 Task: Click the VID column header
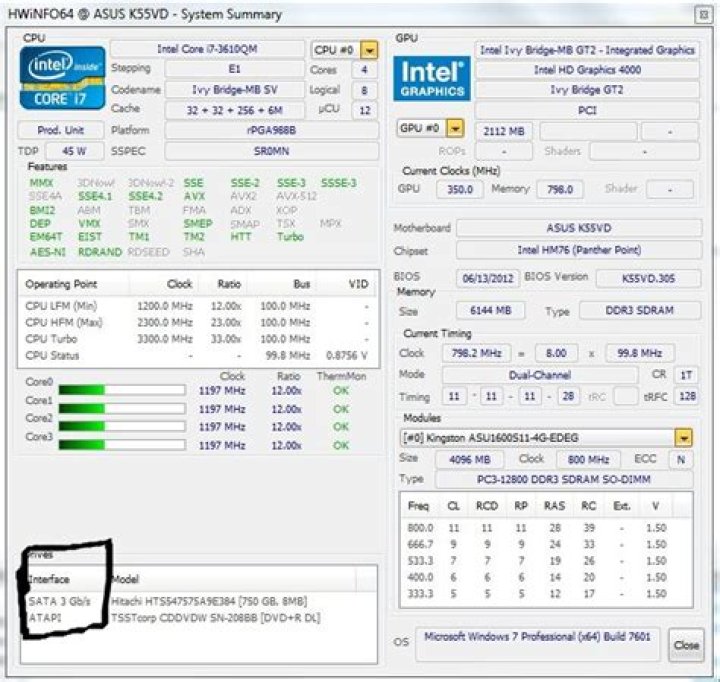pyautogui.click(x=347, y=284)
